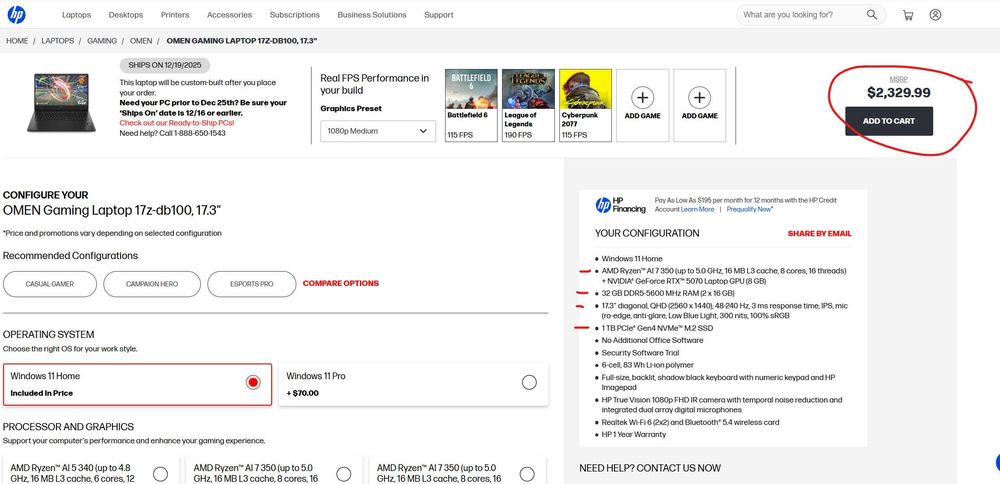This screenshot has width=1000, height=484.
Task: Click the OMEN laptop product image
Action: (61, 102)
